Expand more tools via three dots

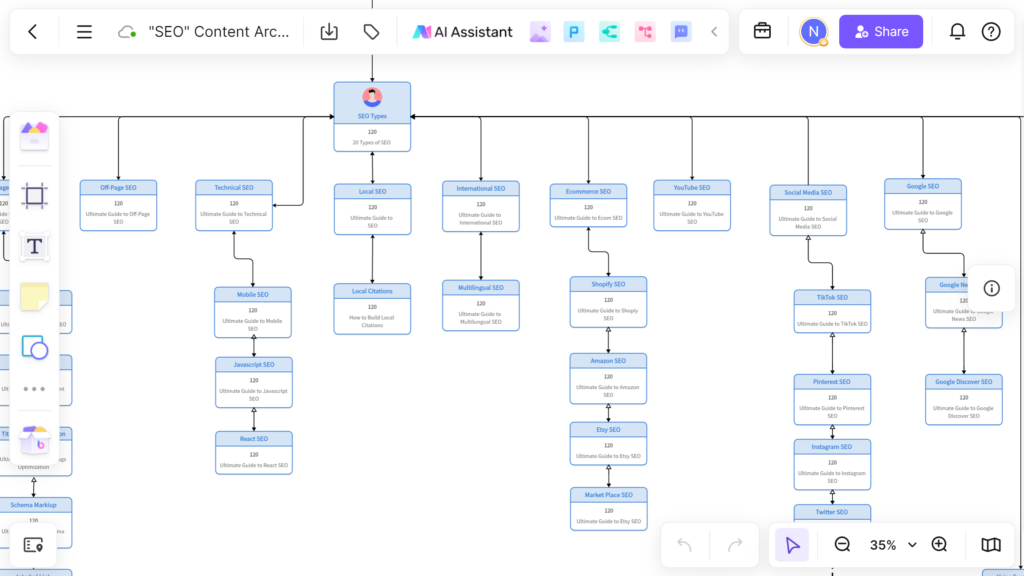(x=34, y=389)
